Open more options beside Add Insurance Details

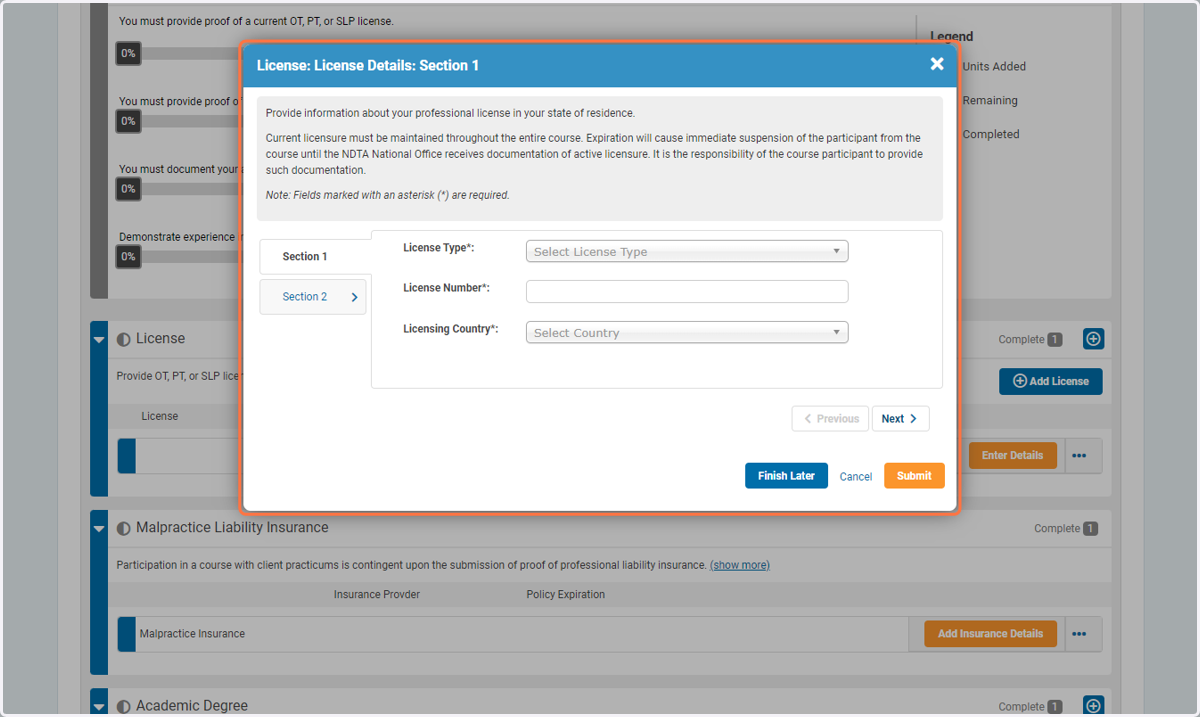coord(1079,634)
